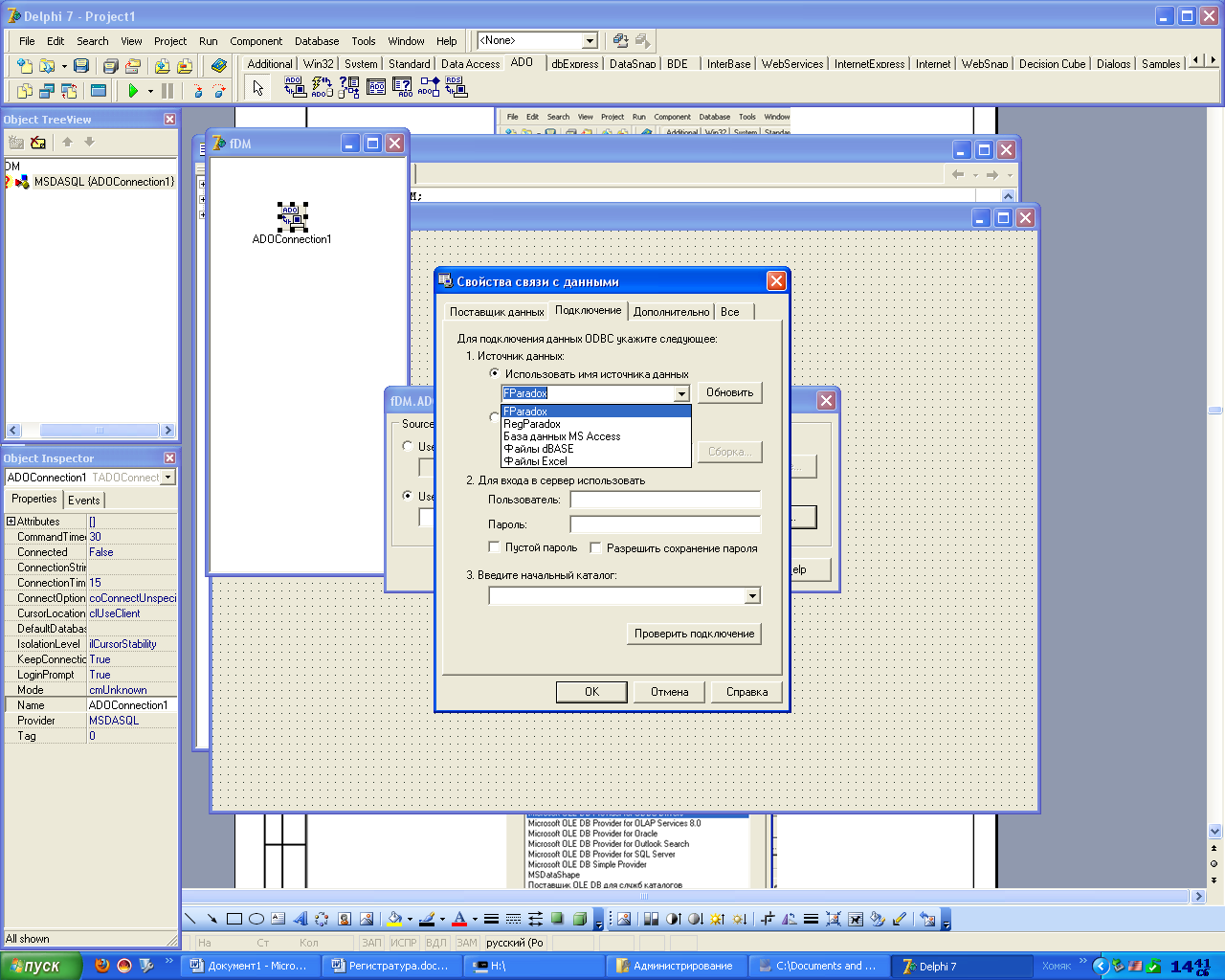Viewport: 1225px width, 980px height.
Task: Click the Save All toolbar icon
Action: click(110, 66)
